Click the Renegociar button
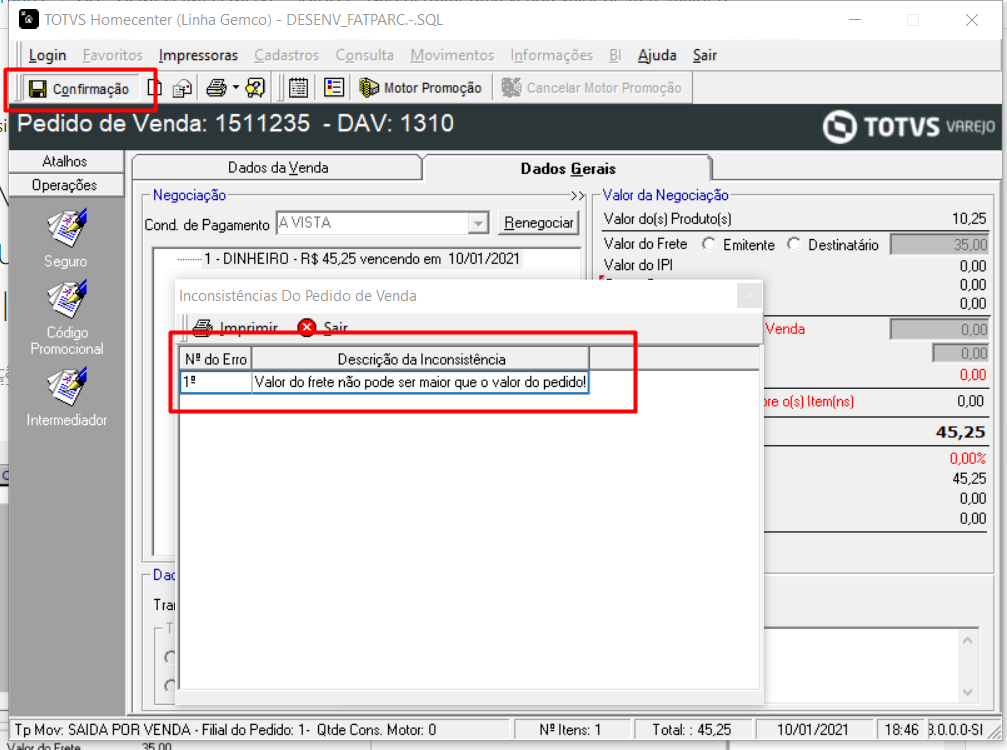 coord(538,223)
